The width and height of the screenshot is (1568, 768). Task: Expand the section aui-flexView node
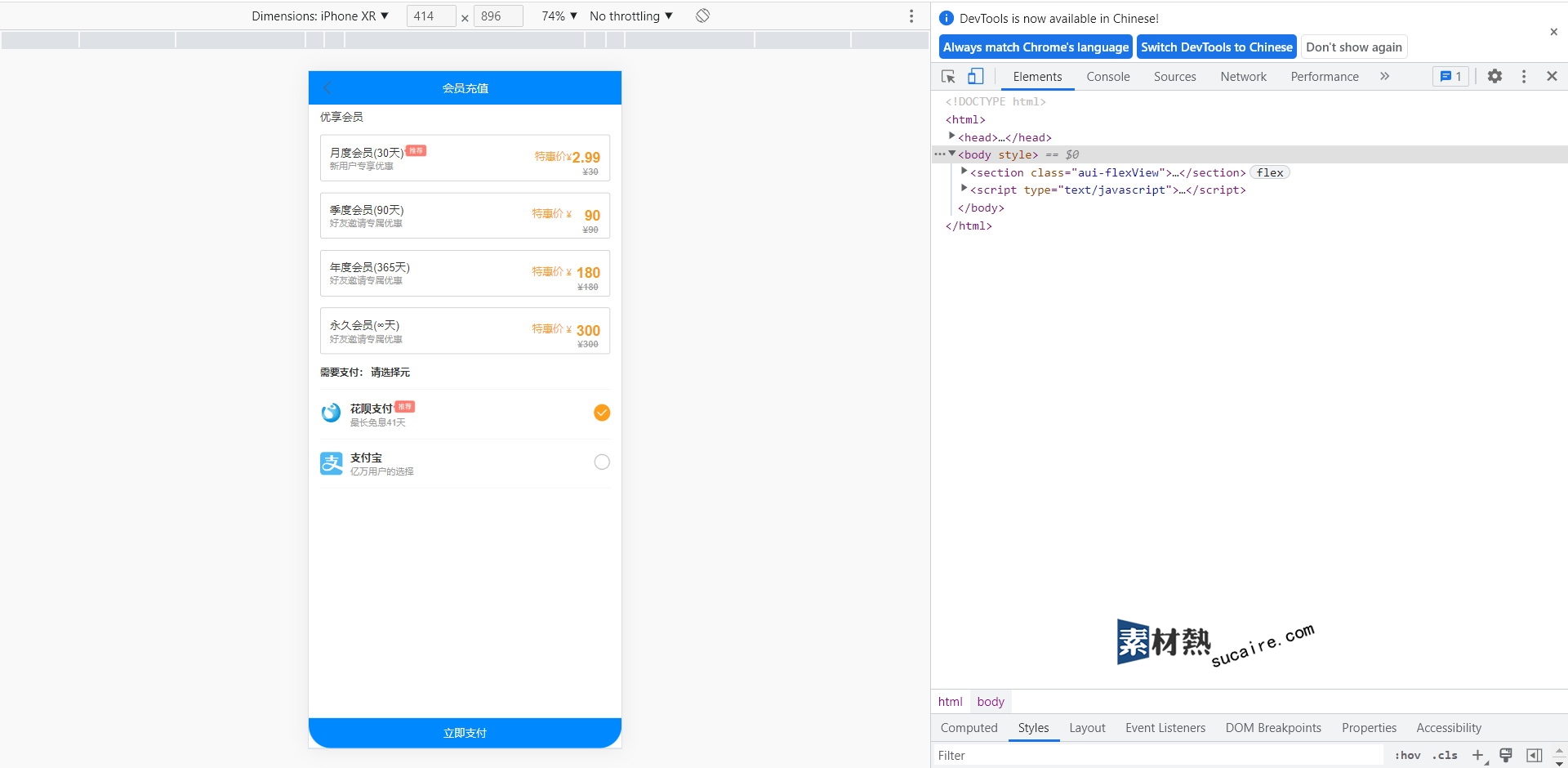[964, 172]
